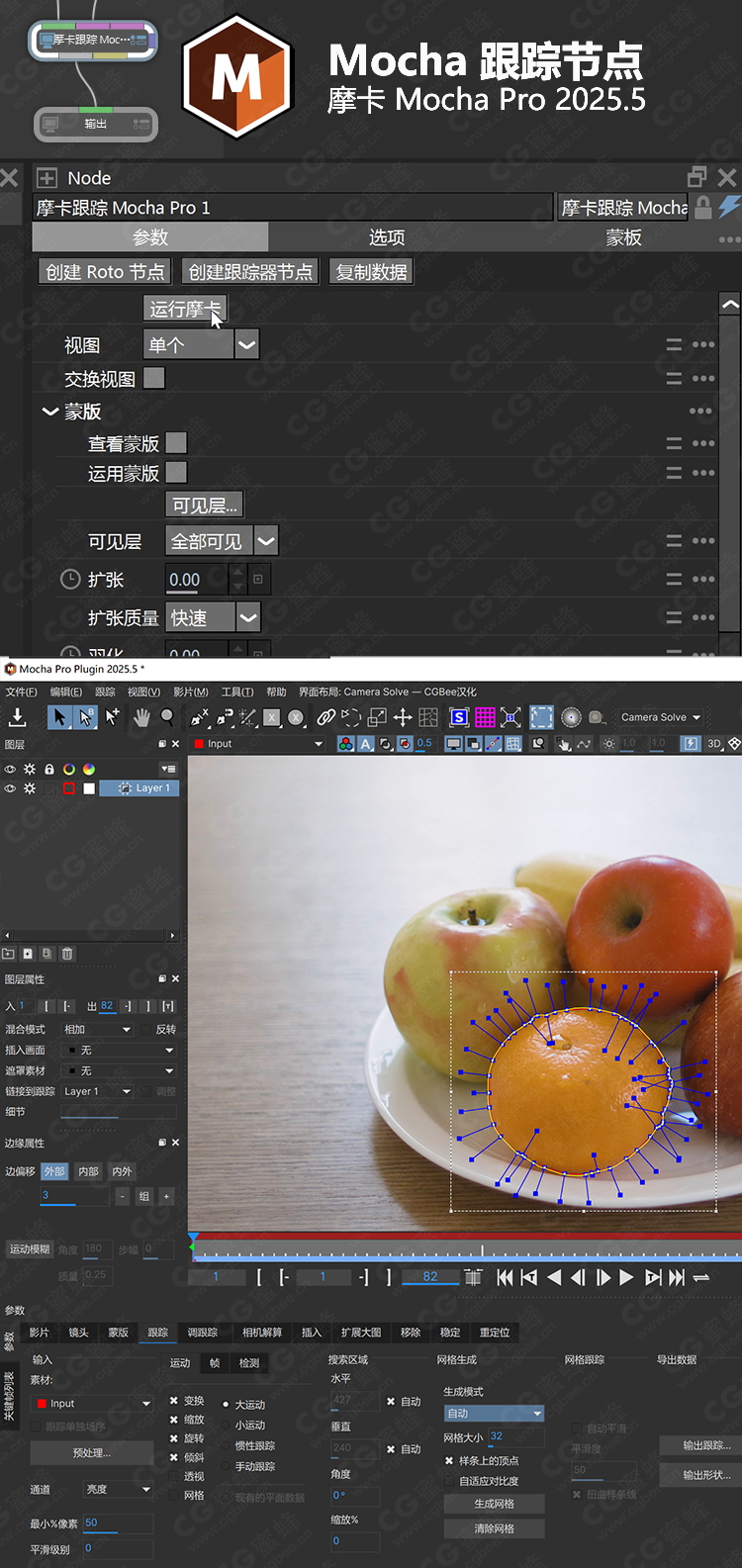Open the 扩张质量 快速 dropdown

click(x=213, y=617)
